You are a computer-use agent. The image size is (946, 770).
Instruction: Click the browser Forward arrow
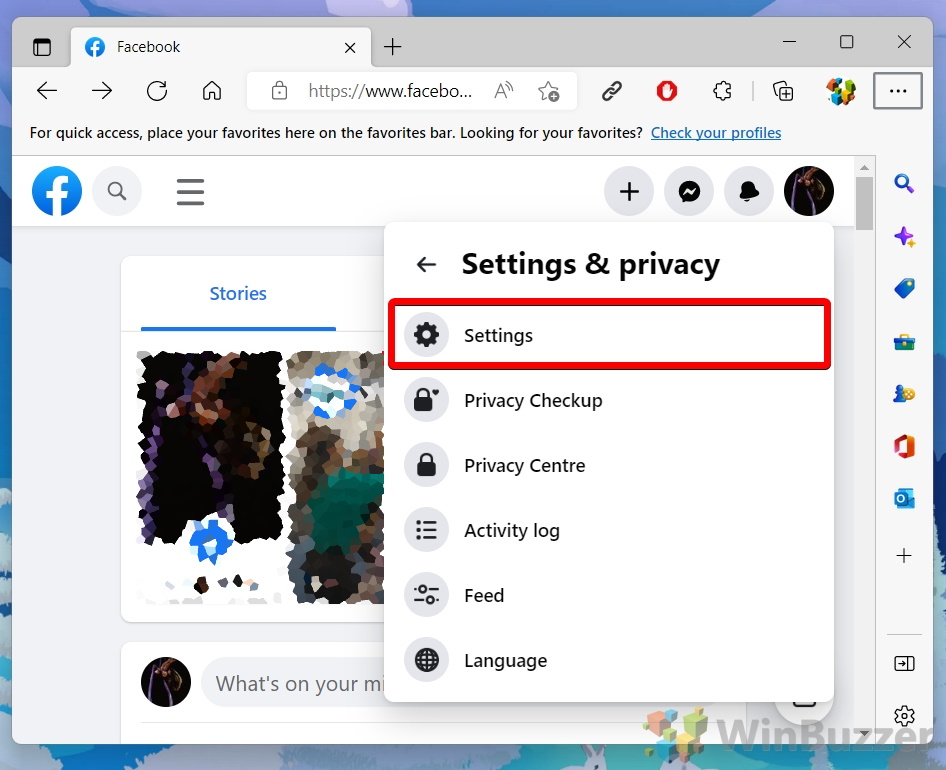pos(102,91)
